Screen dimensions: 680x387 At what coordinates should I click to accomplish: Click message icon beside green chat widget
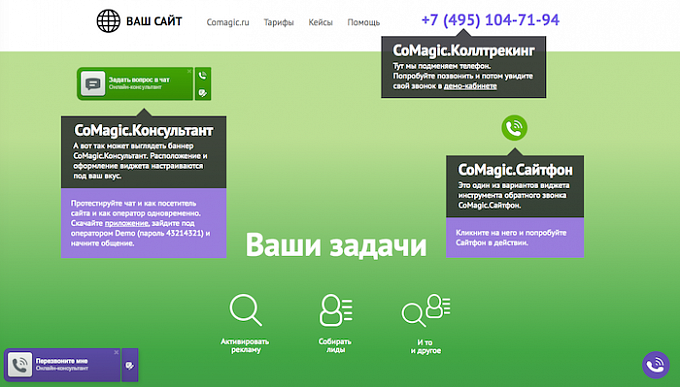point(203,92)
